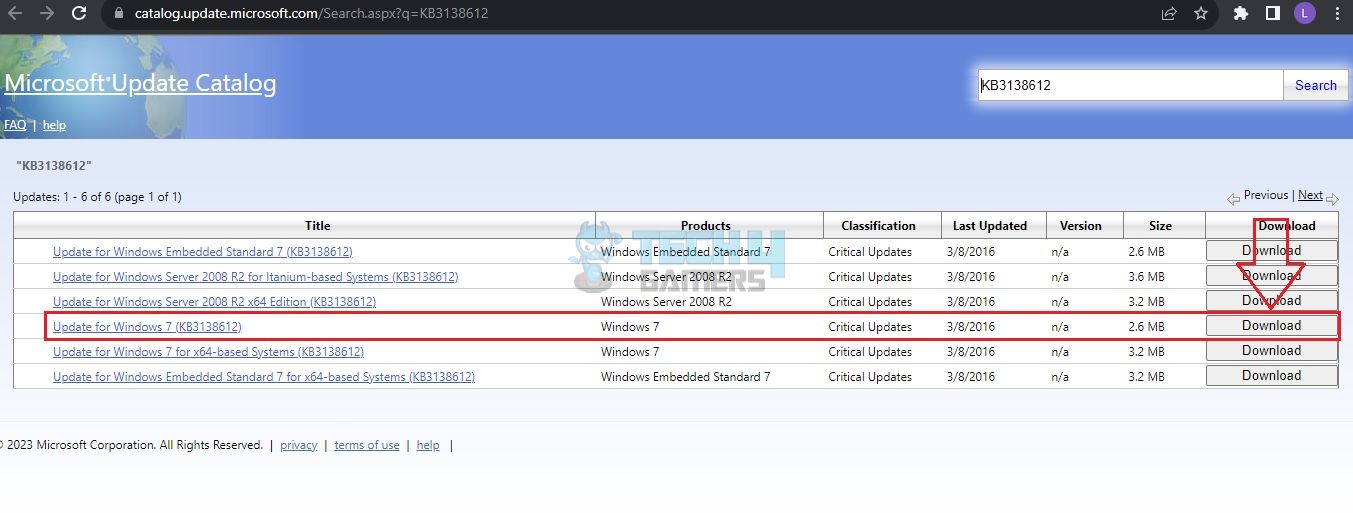Open the terms of use link

click(x=367, y=445)
